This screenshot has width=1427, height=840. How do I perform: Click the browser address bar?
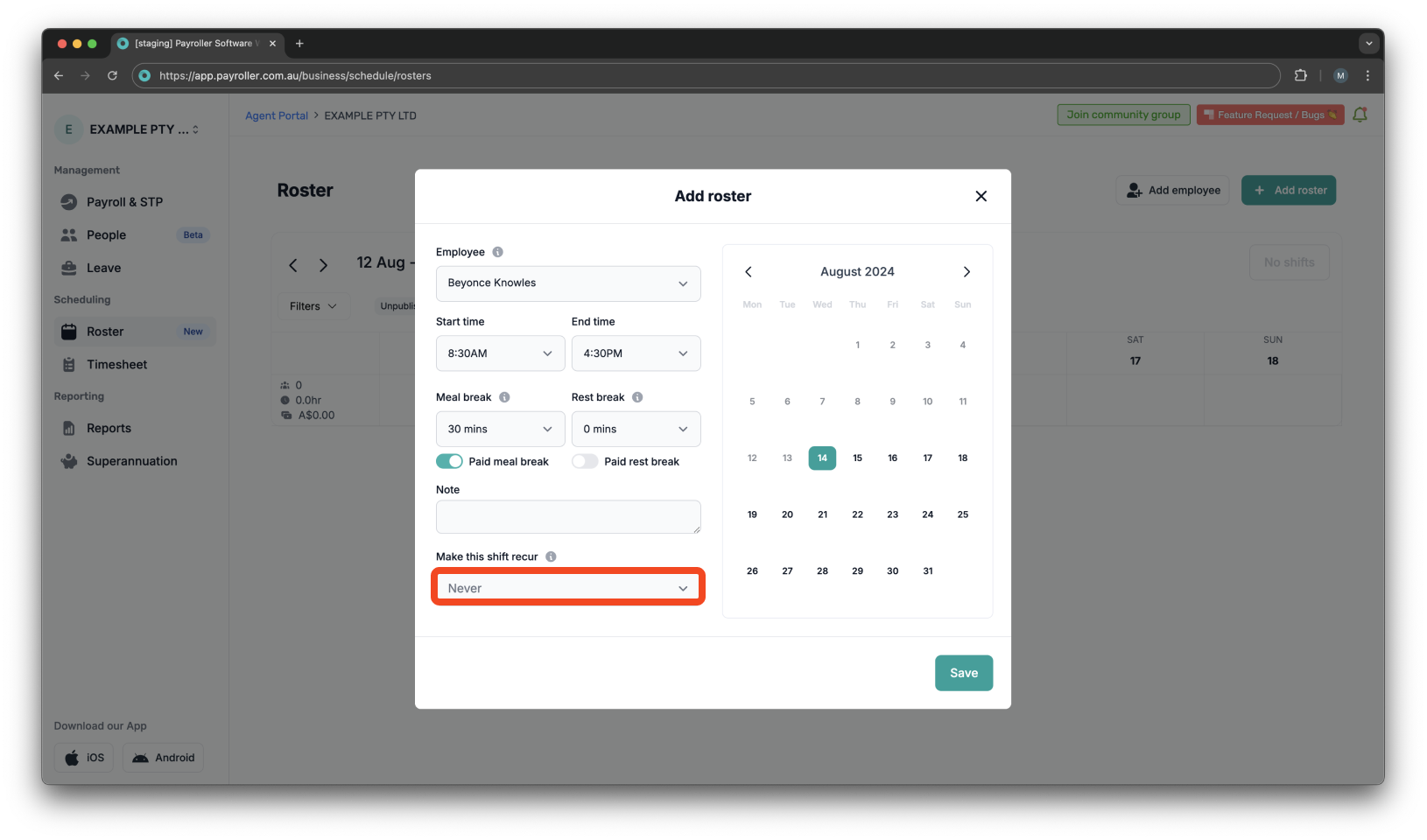(x=706, y=76)
